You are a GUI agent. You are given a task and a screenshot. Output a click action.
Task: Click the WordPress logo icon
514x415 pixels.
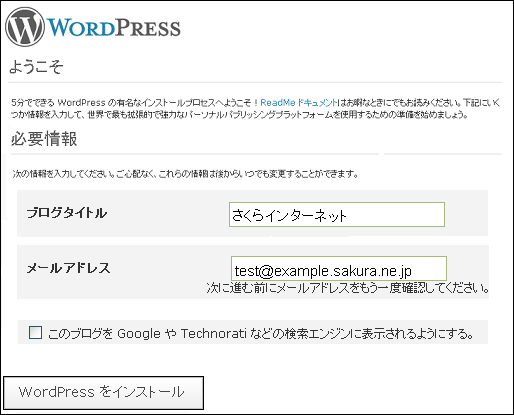(25, 27)
